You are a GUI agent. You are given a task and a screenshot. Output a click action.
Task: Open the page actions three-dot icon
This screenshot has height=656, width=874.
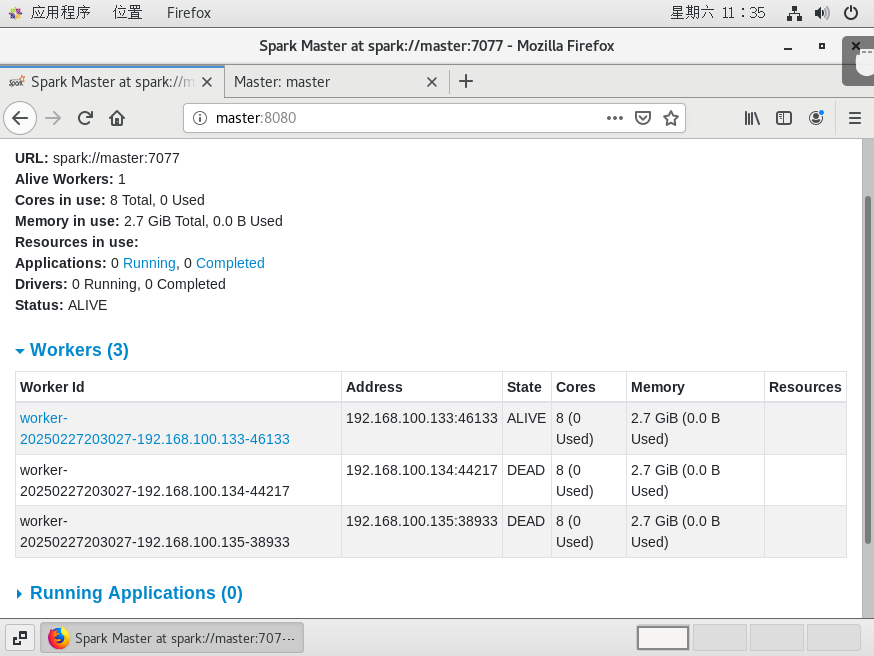pos(614,118)
